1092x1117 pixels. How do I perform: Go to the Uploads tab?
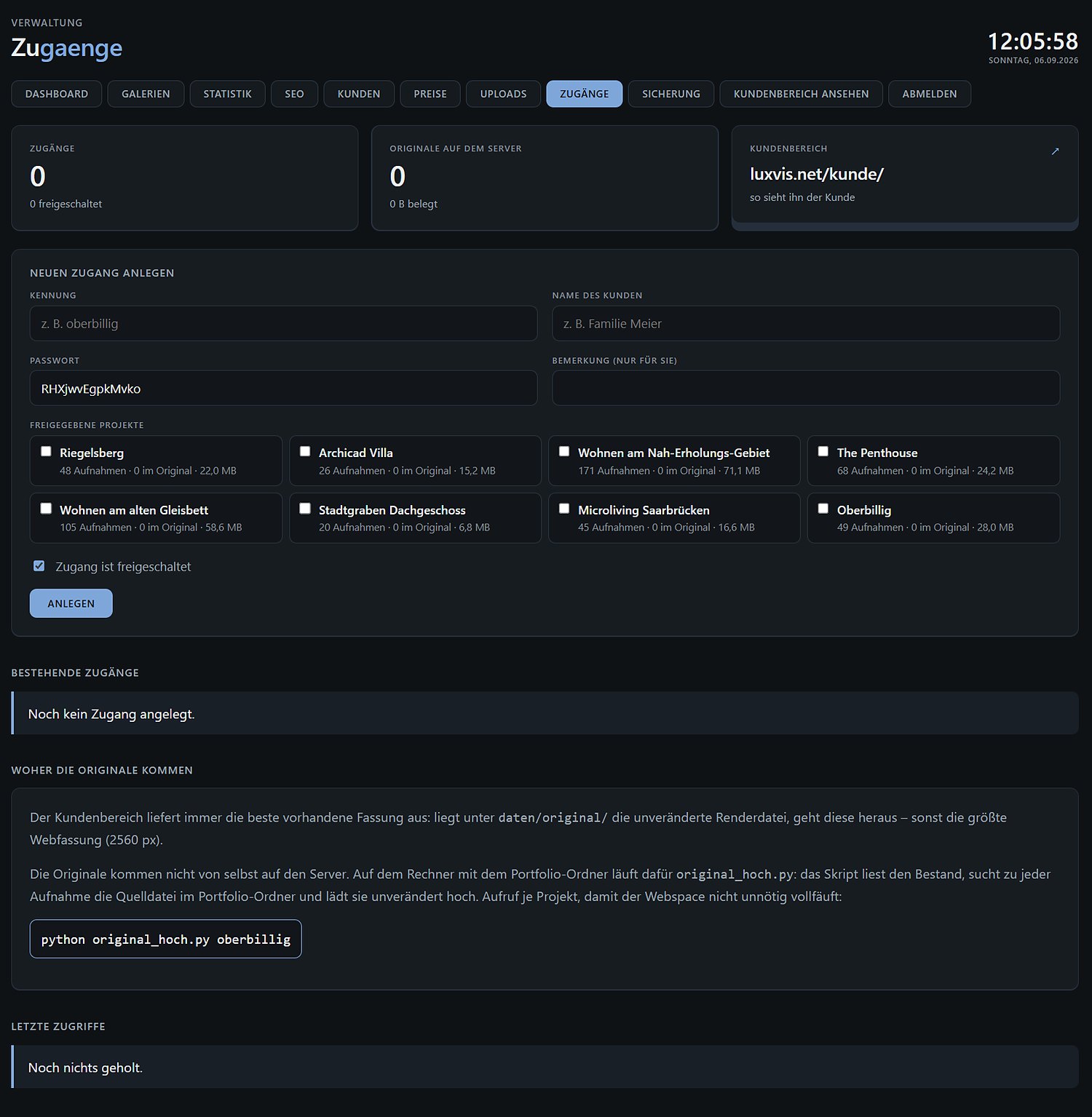(x=504, y=94)
